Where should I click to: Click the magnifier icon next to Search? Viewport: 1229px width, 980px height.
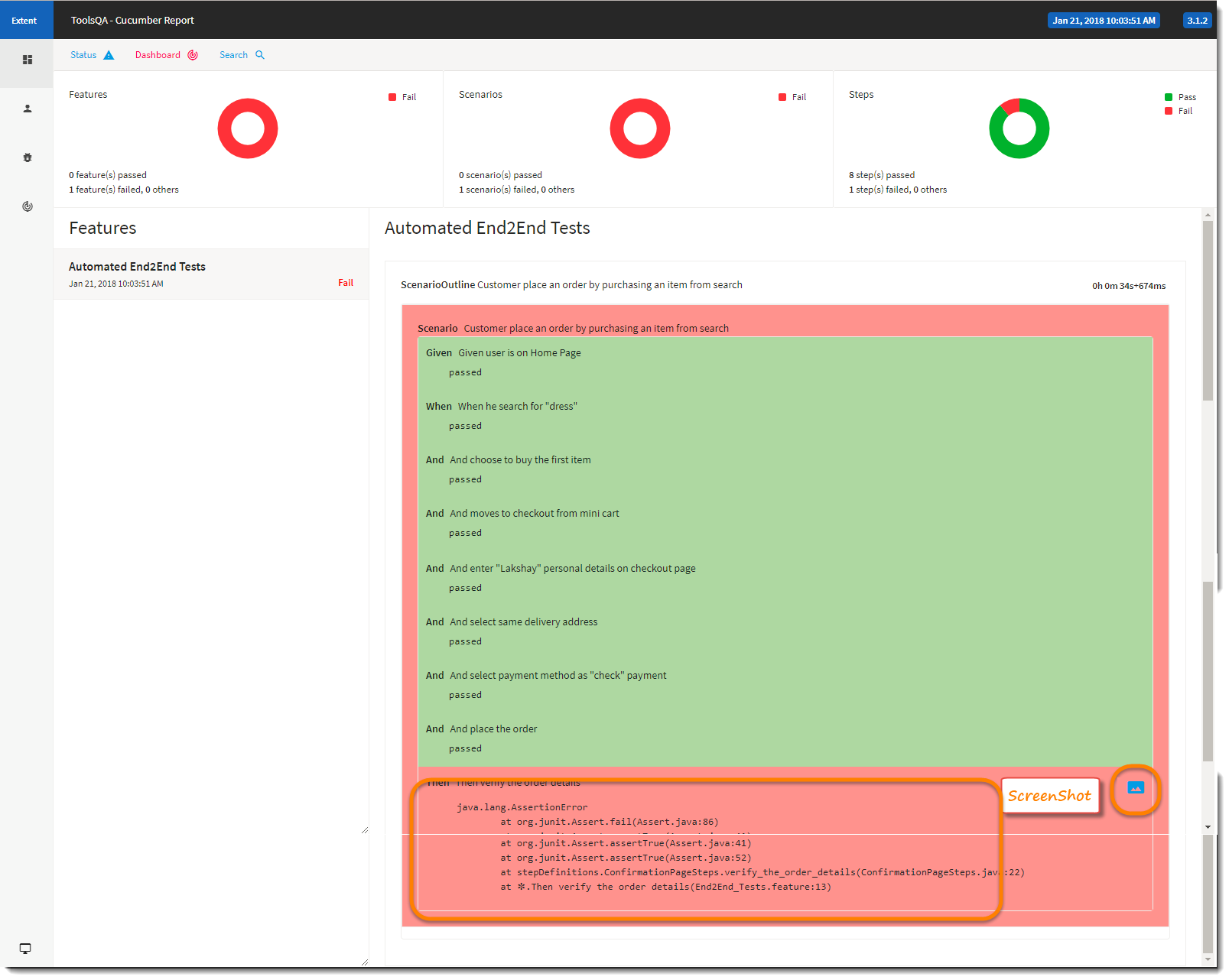pyautogui.click(x=260, y=54)
